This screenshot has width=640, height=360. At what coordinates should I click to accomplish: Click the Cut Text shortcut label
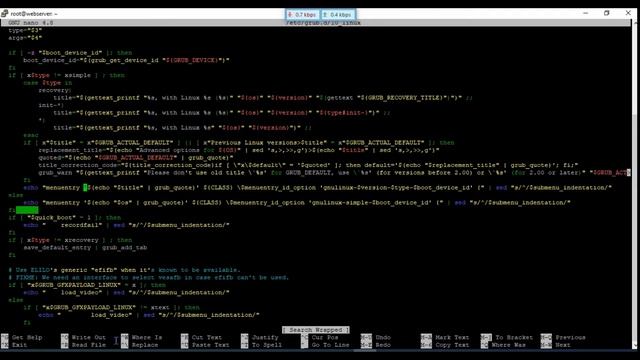[207, 338]
